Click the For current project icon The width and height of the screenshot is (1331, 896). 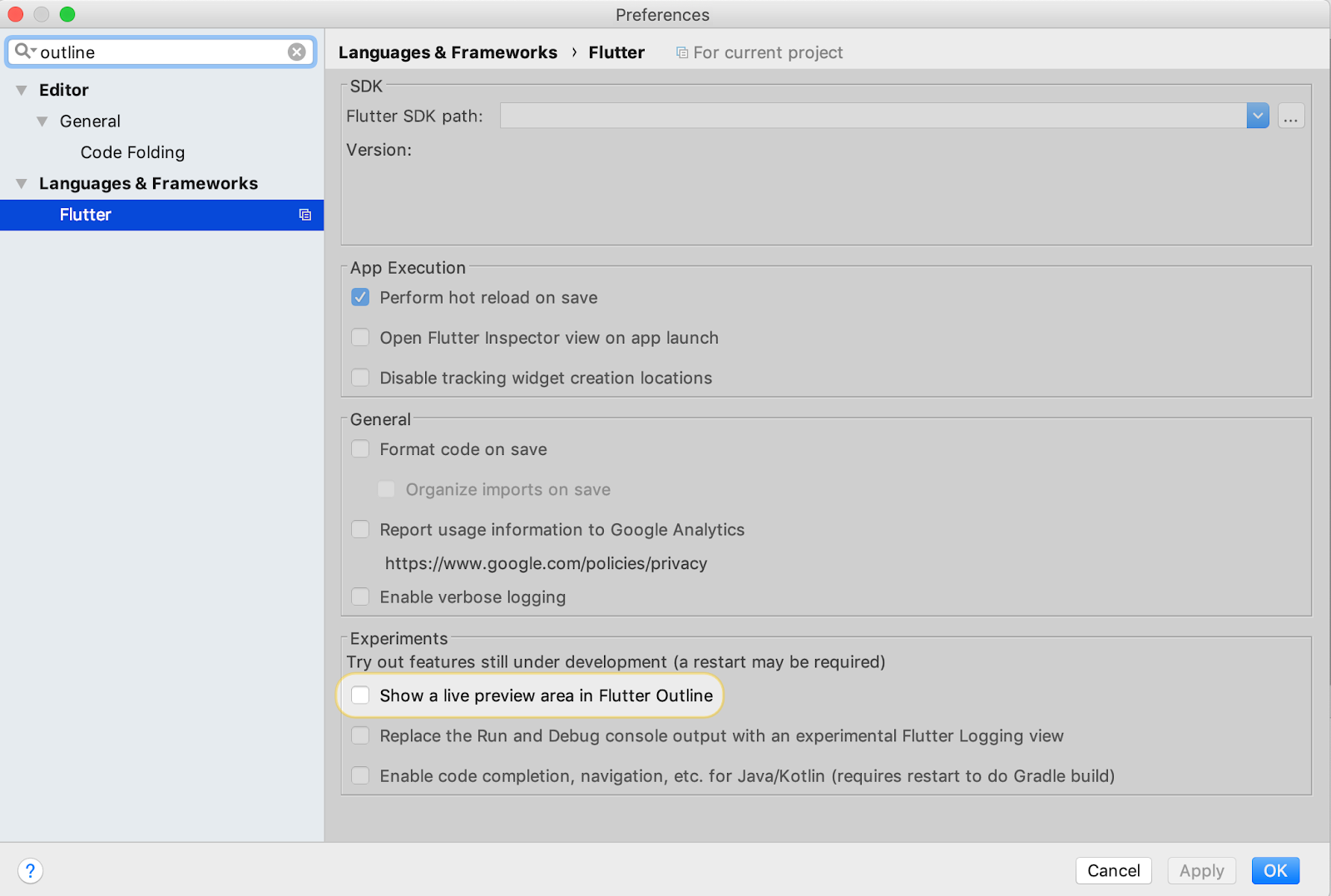682,52
